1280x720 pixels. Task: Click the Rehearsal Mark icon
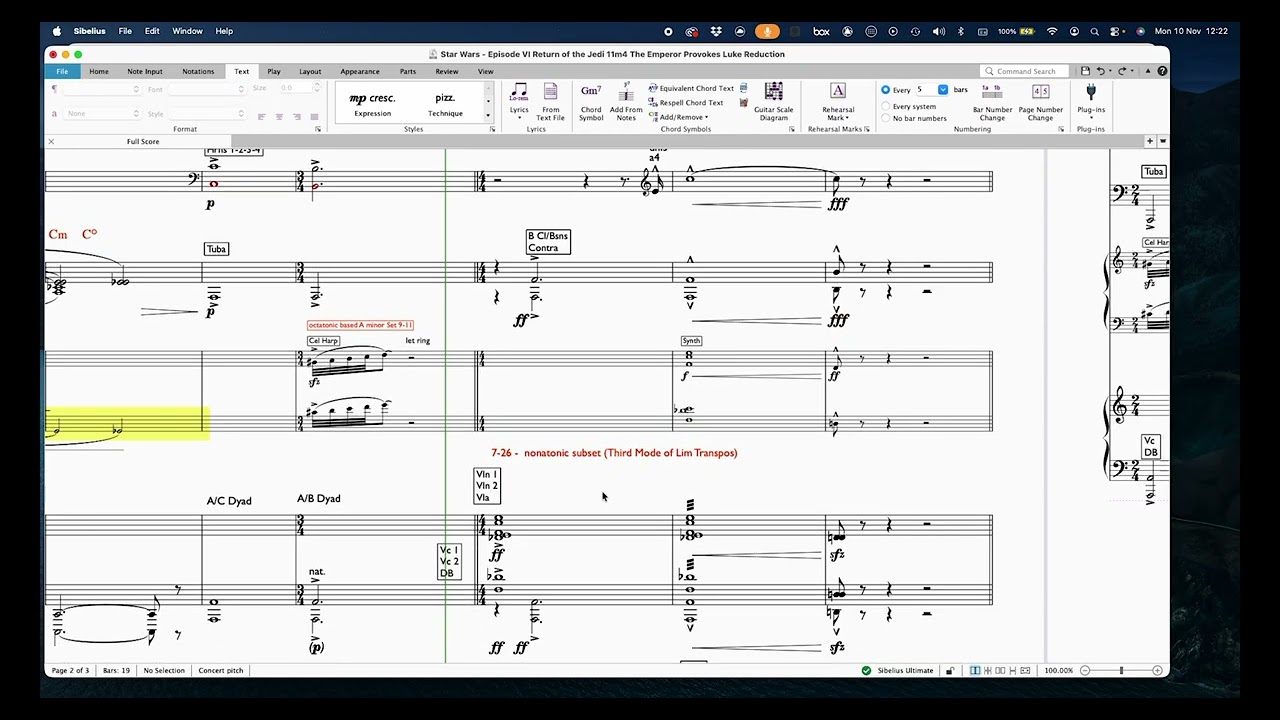(x=838, y=92)
